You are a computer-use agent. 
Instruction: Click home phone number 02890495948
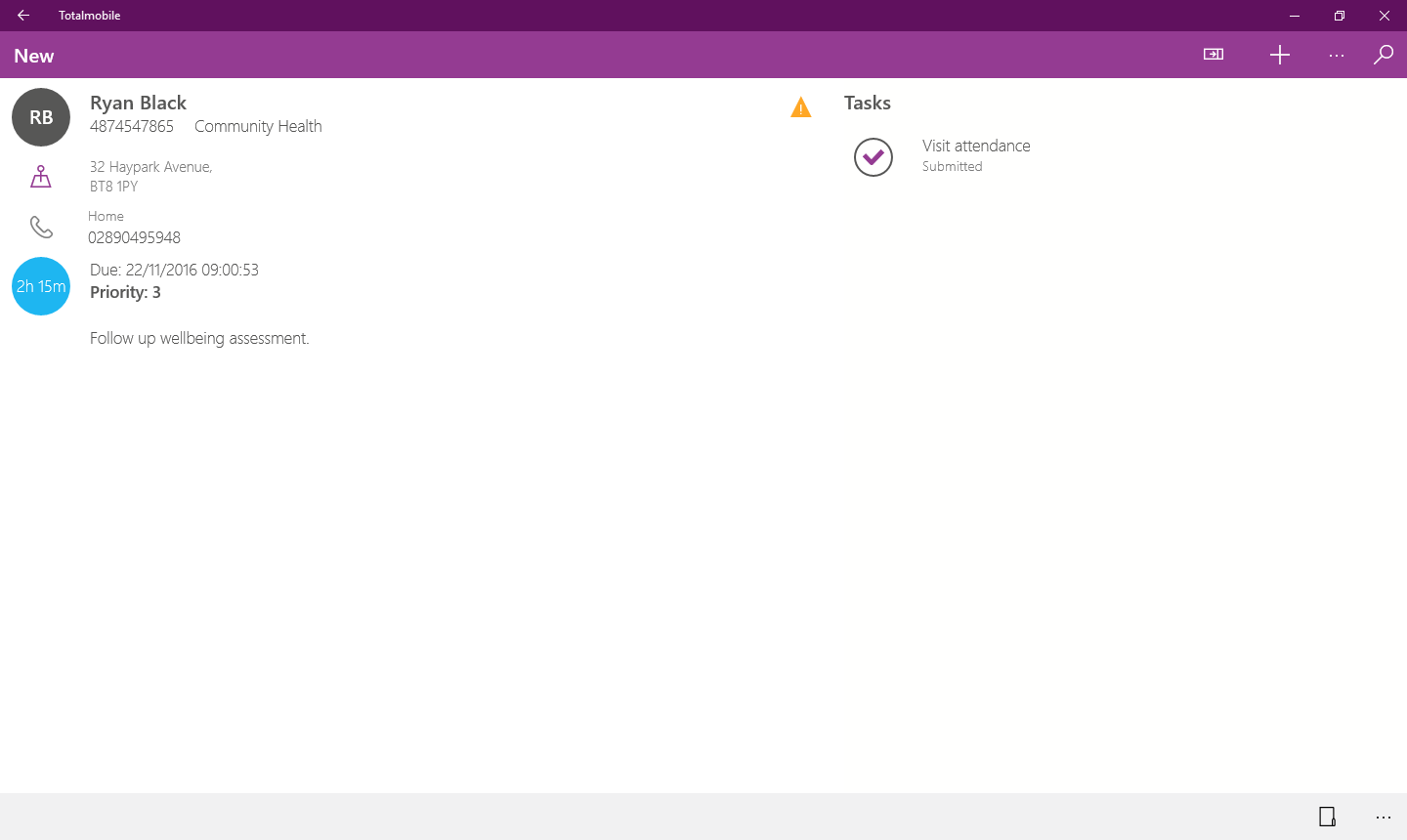(x=135, y=237)
